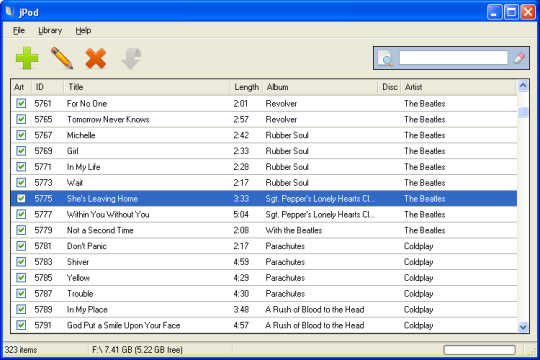Sort by the Album column header
This screenshot has width=540, height=360.
(321, 87)
